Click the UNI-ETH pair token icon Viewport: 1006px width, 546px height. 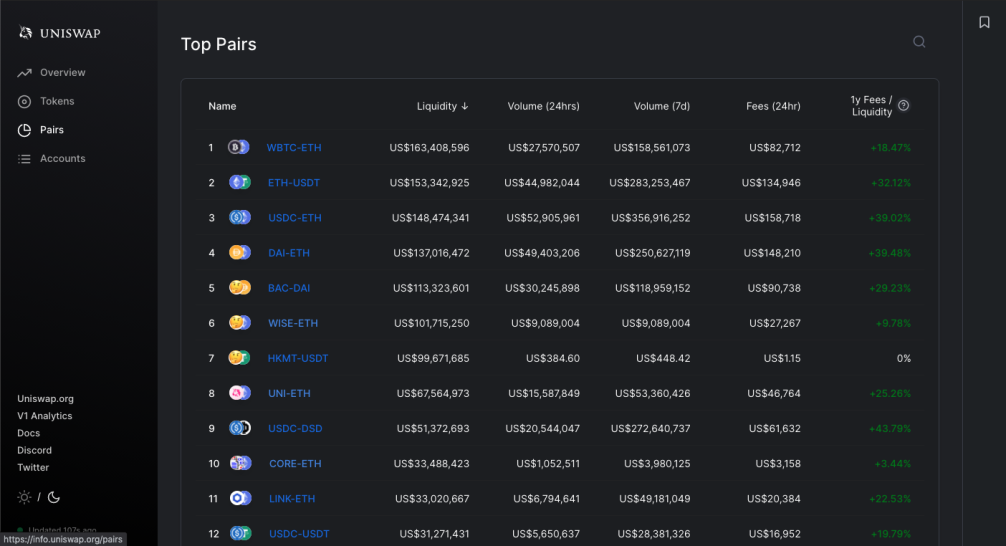239,393
